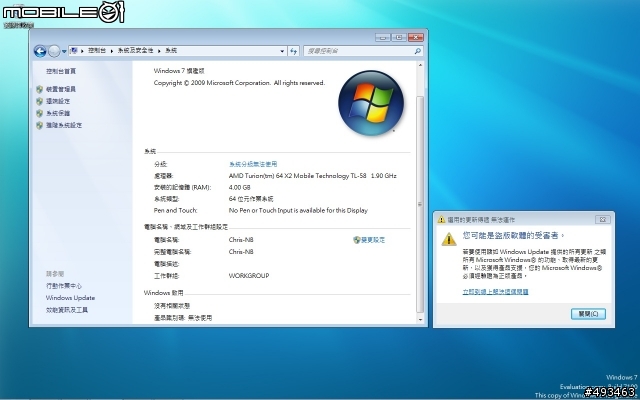Open 遠端設定 in the left pane
Image resolution: width=640 pixels, height=400 pixels.
pyautogui.click(x=58, y=101)
